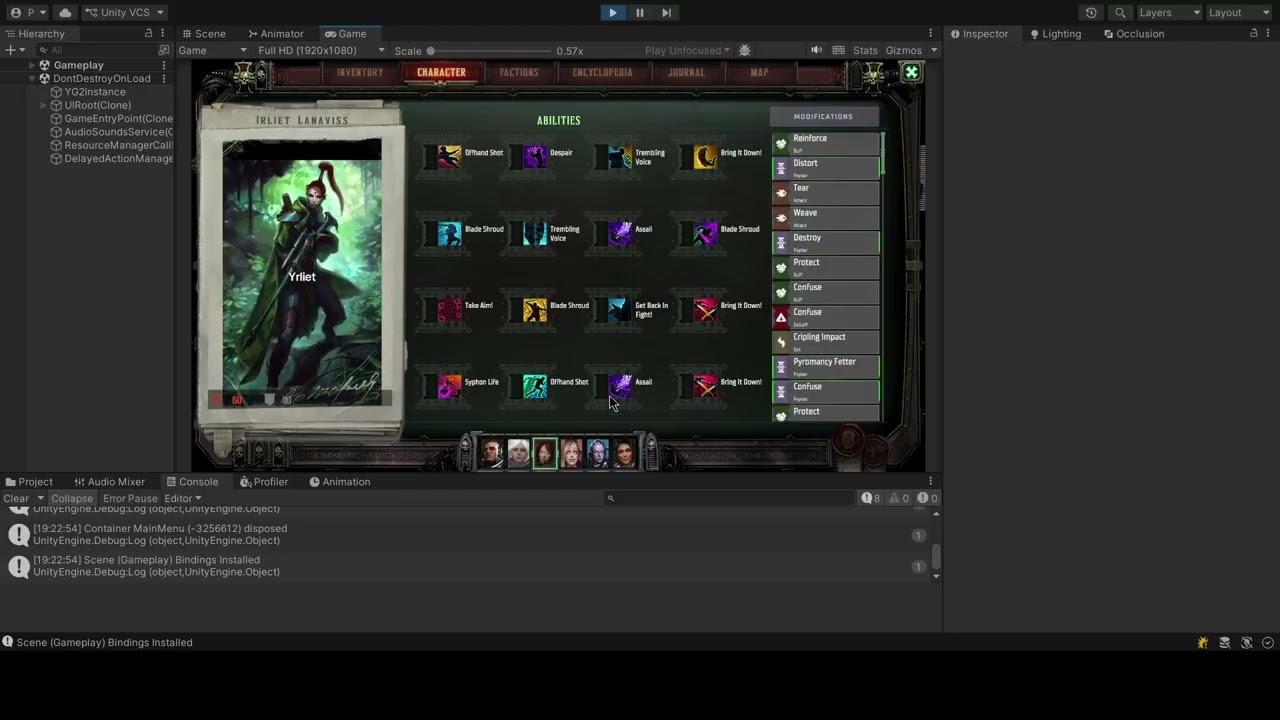Click the Step frame button
Image resolution: width=1280 pixels, height=720 pixels.
pyautogui.click(x=667, y=13)
